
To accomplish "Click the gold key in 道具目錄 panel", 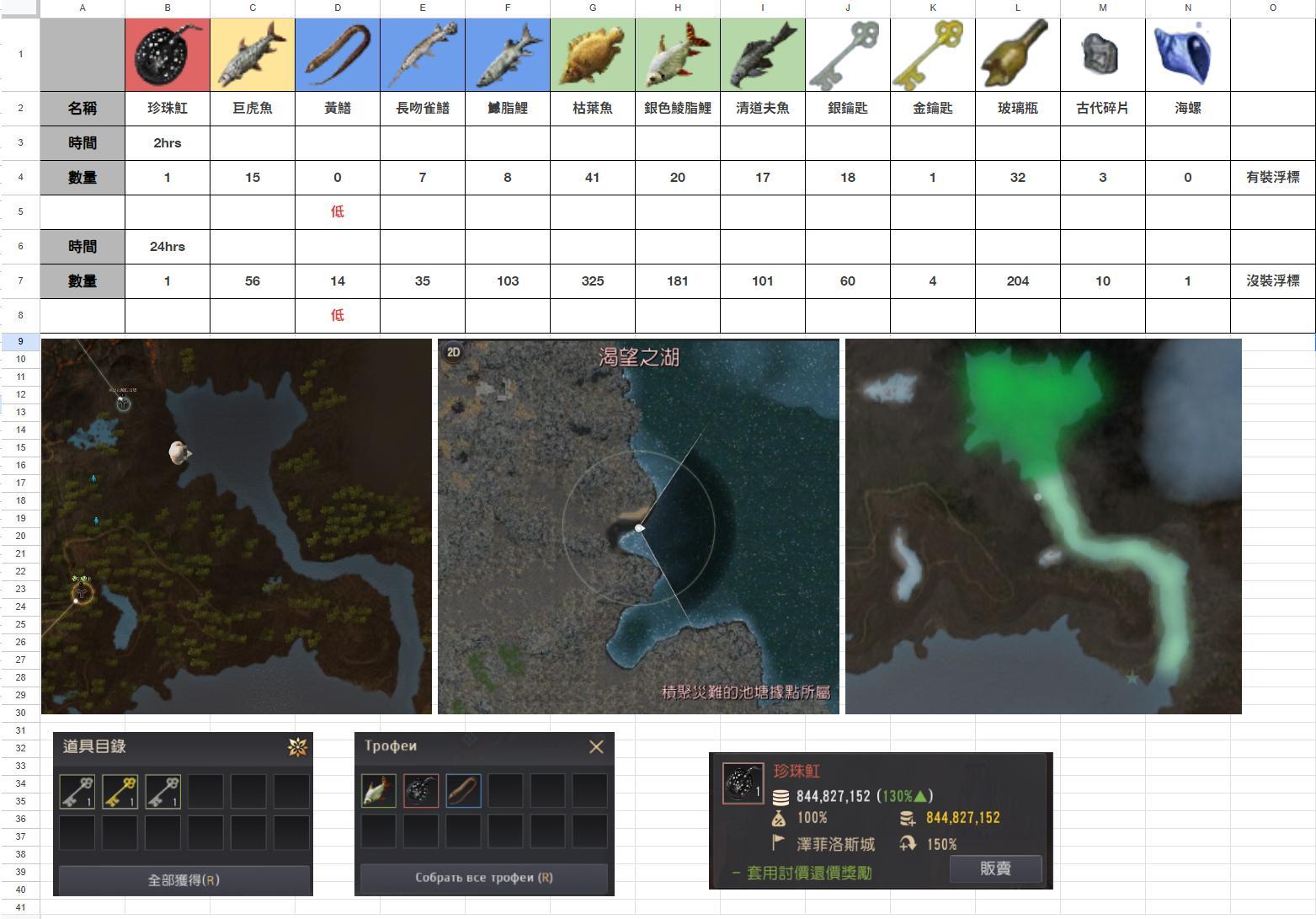I will pos(120,792).
